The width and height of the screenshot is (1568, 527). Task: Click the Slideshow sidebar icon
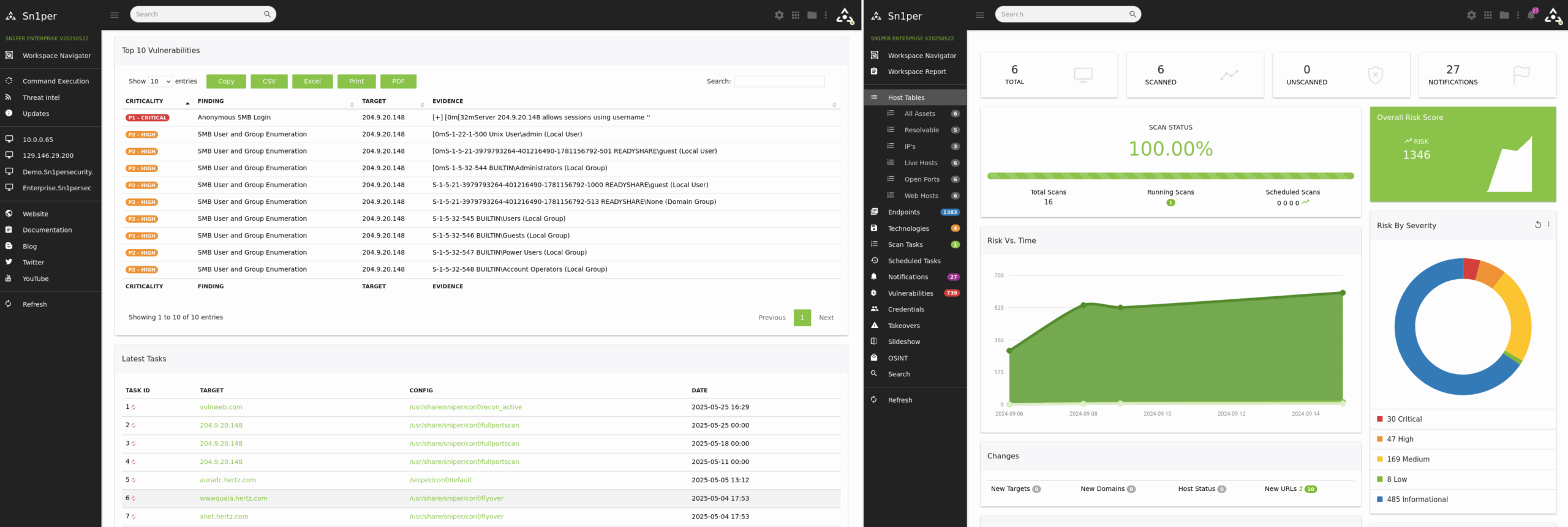(x=874, y=342)
